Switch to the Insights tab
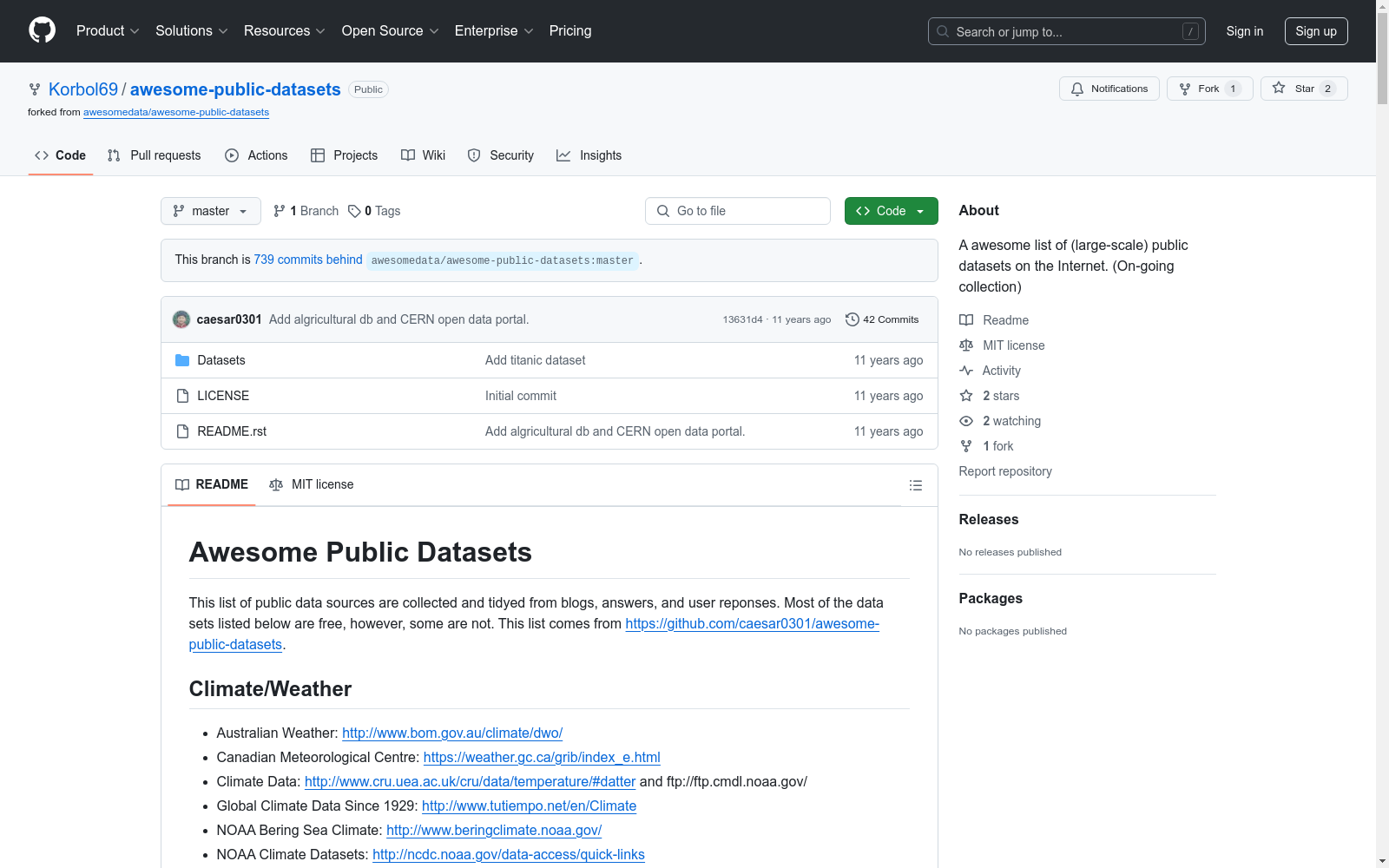The width and height of the screenshot is (1389, 868). [589, 155]
